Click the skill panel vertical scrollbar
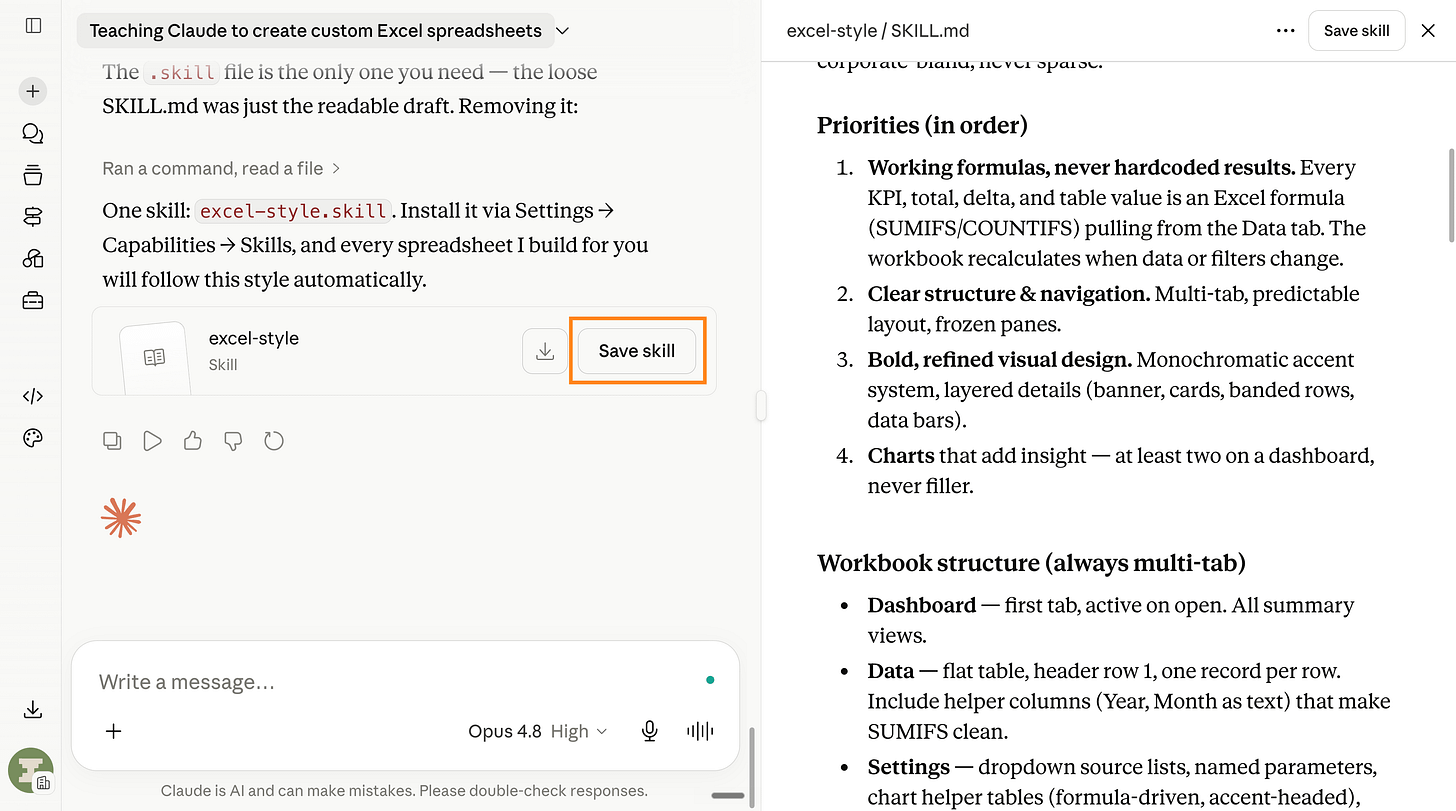Screen dimensions: 1456x811 1451,195
